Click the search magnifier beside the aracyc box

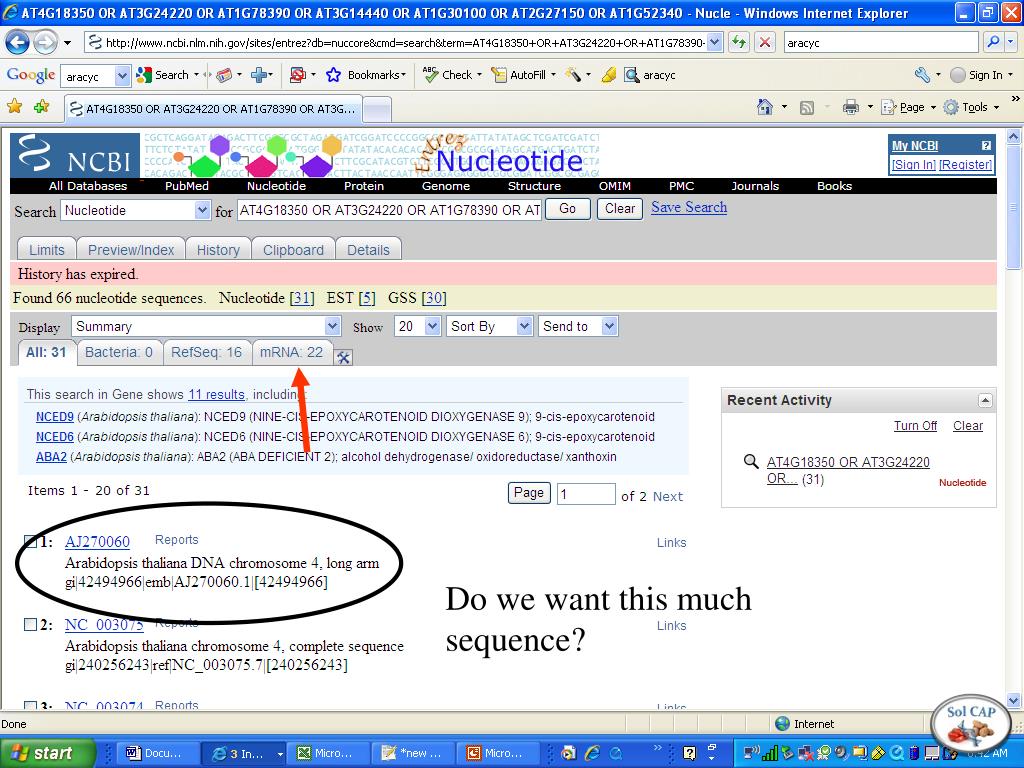pyautogui.click(x=993, y=43)
